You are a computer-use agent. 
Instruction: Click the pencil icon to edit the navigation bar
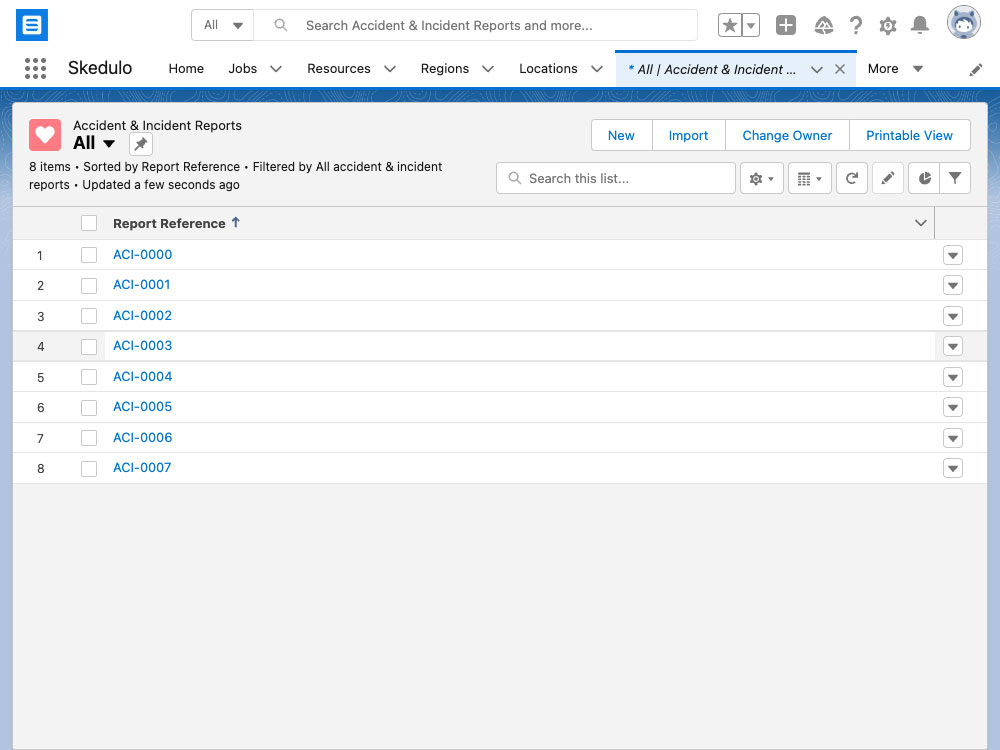click(976, 70)
